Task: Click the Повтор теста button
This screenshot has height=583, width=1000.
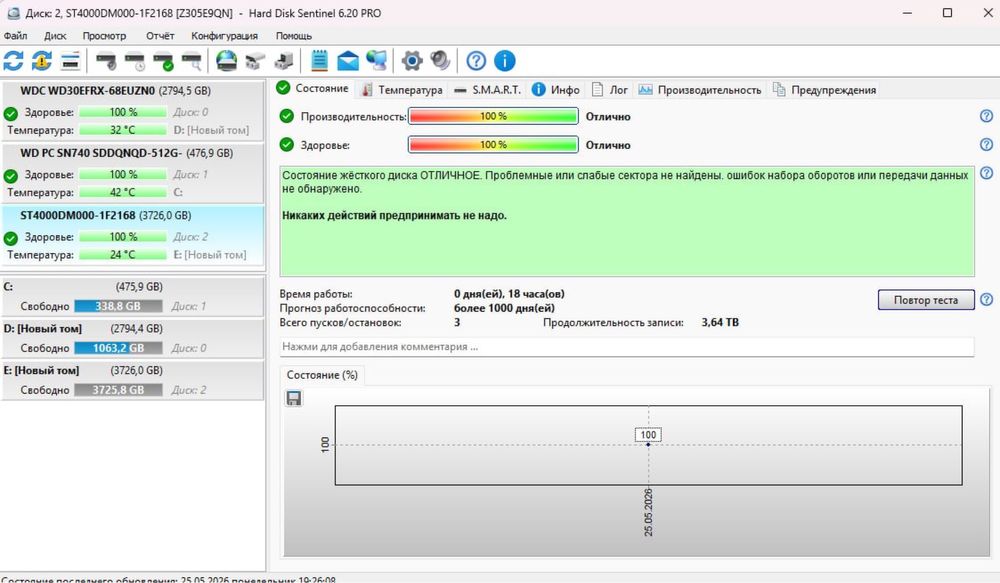Action: [925, 300]
